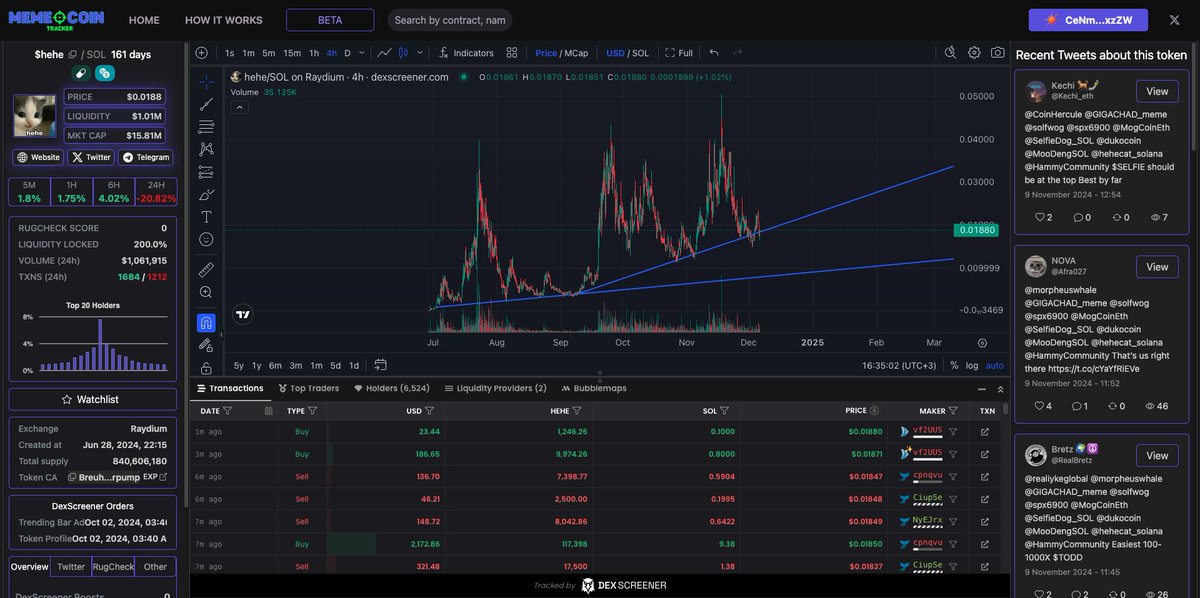Open the go to date calendar
This screenshot has height=598, width=1200.
point(381,365)
